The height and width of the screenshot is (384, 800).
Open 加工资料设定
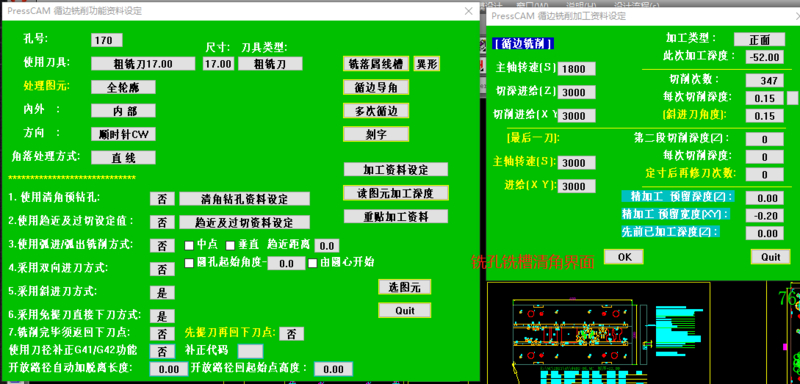click(396, 169)
